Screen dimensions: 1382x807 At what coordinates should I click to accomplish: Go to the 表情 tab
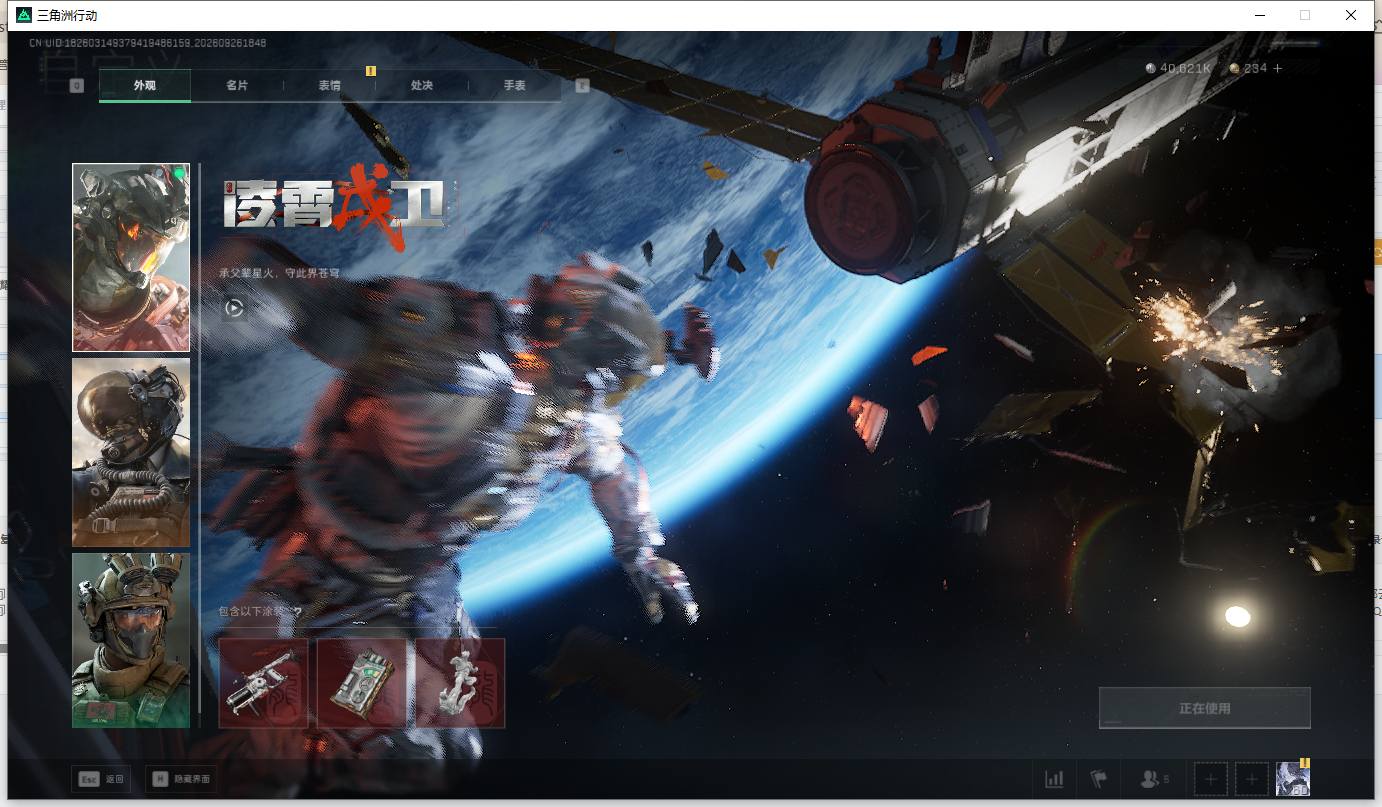[x=329, y=86]
